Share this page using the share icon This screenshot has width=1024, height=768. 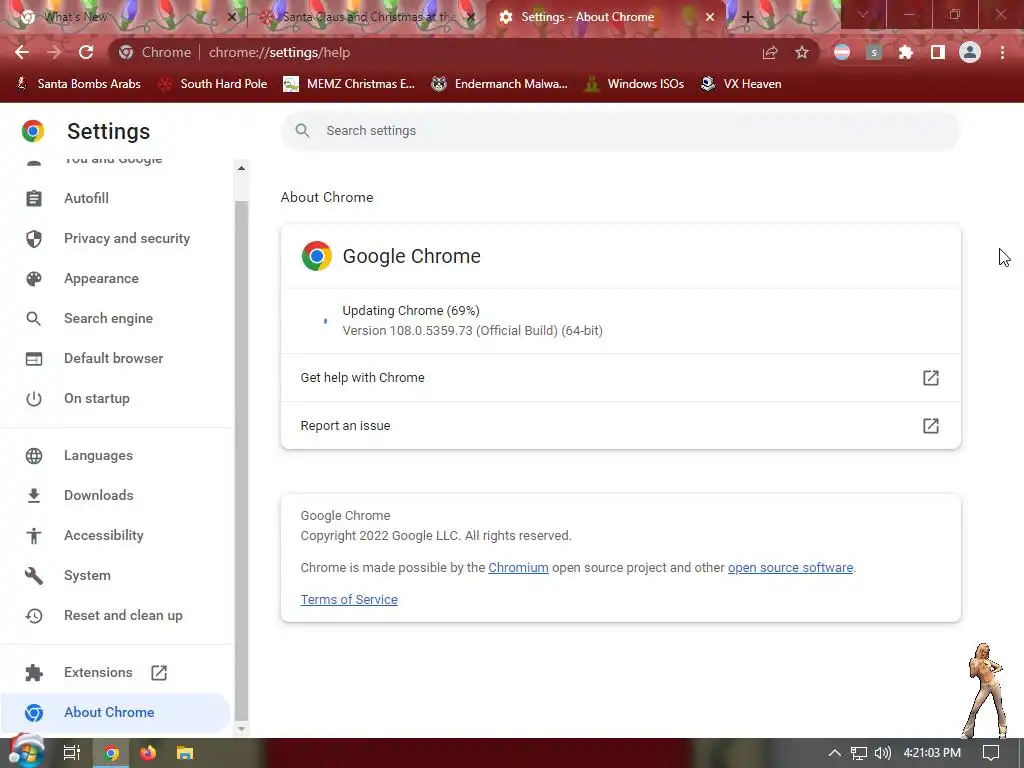[x=770, y=52]
